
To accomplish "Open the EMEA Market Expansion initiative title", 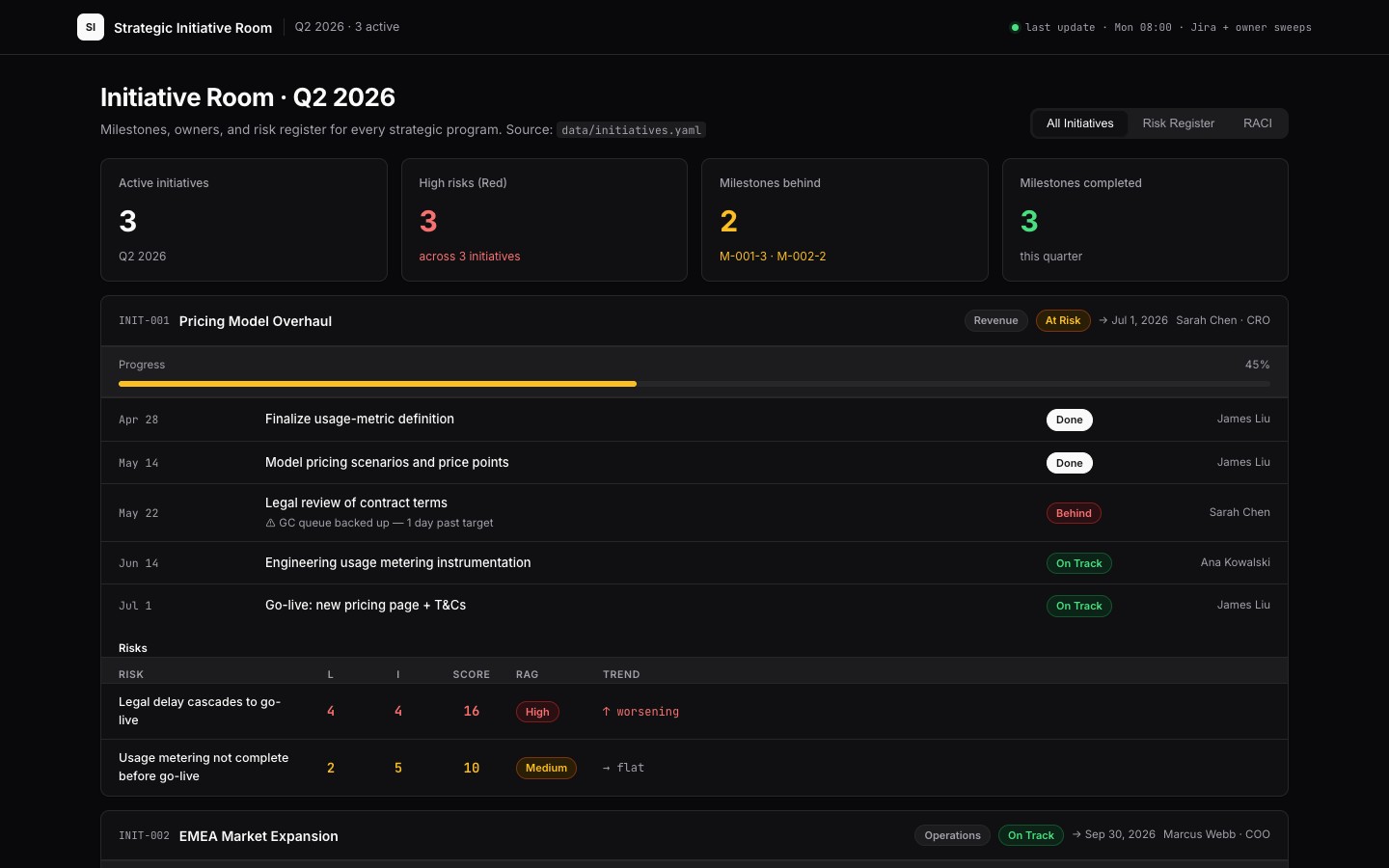I will [259, 836].
